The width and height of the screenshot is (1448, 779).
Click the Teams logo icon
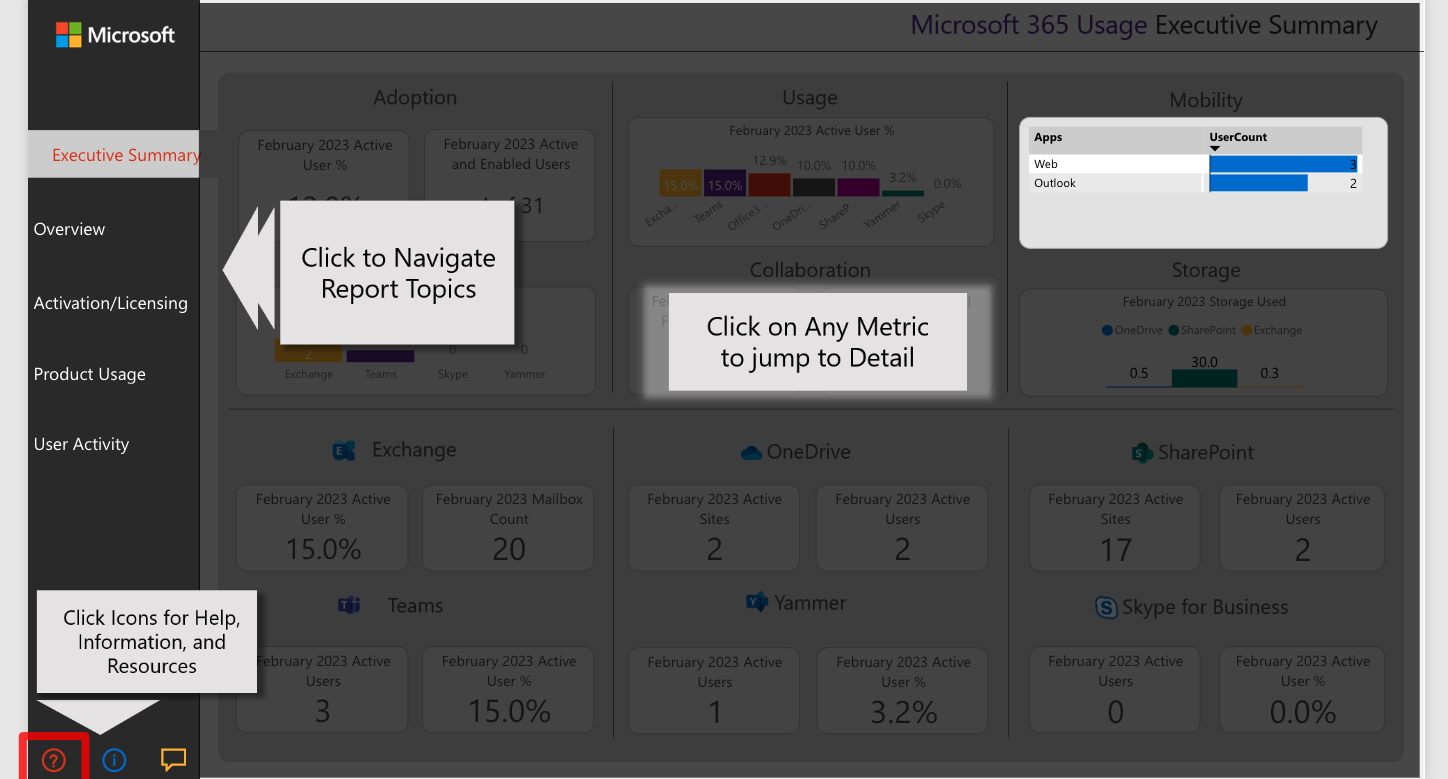pyautogui.click(x=349, y=605)
